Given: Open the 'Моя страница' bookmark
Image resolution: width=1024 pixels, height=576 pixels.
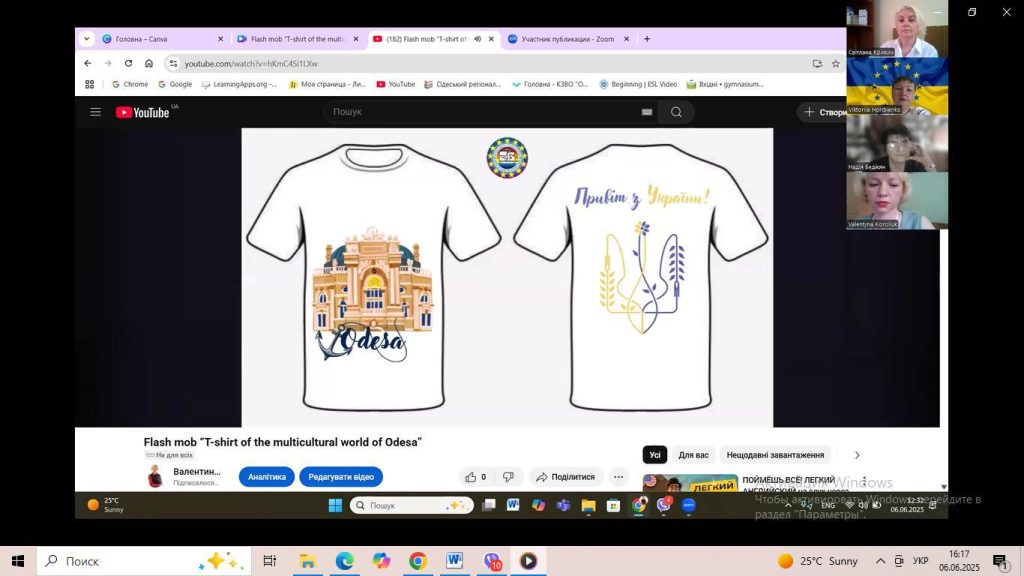Looking at the screenshot, I should 327,84.
